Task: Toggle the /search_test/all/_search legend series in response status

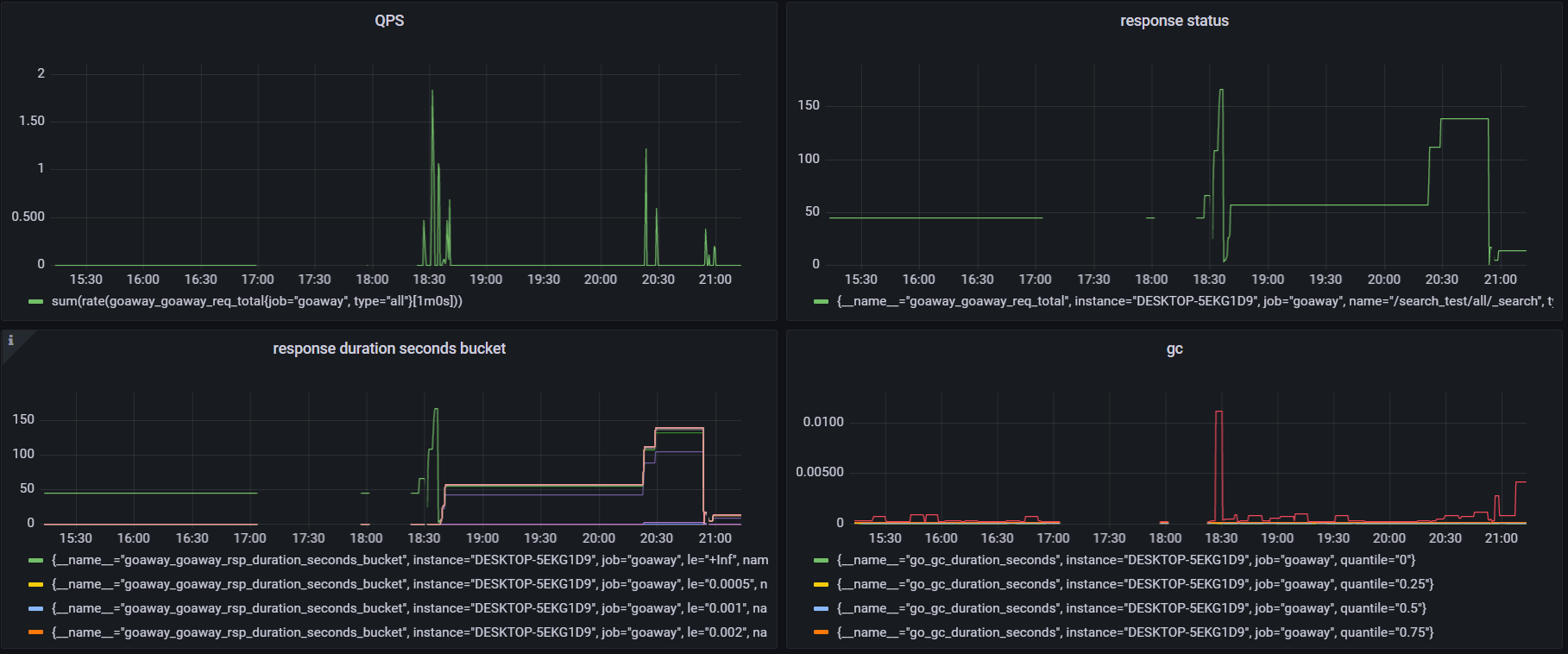Action: (1195, 301)
